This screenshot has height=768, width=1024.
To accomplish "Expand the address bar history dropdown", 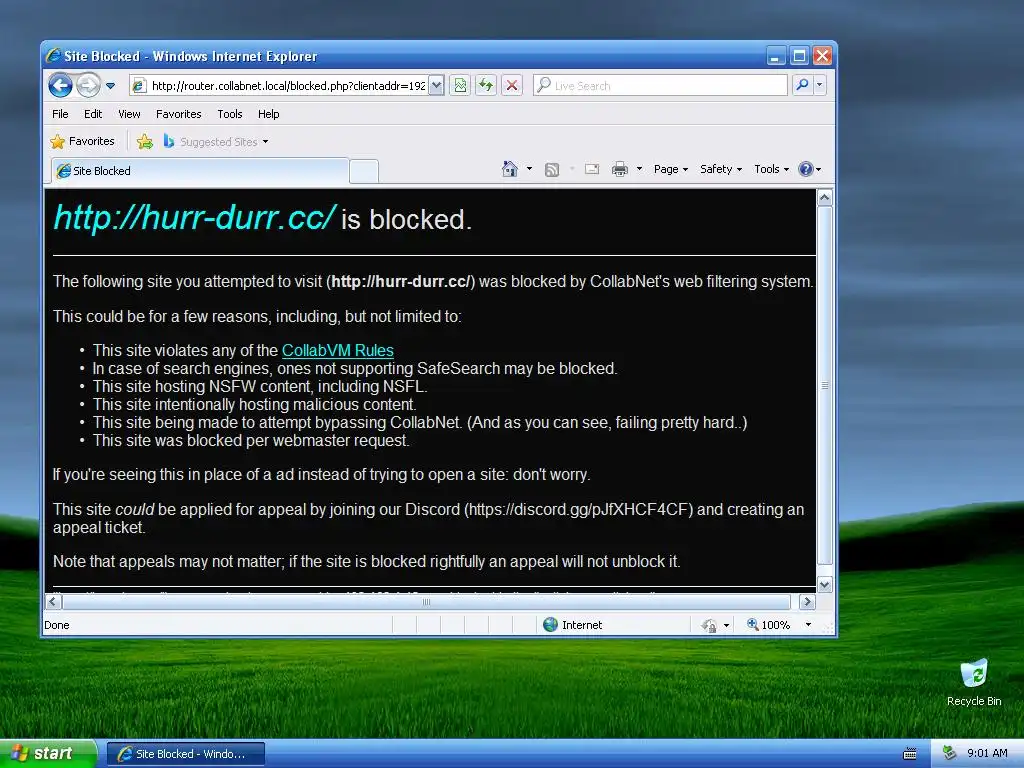I will click(437, 86).
